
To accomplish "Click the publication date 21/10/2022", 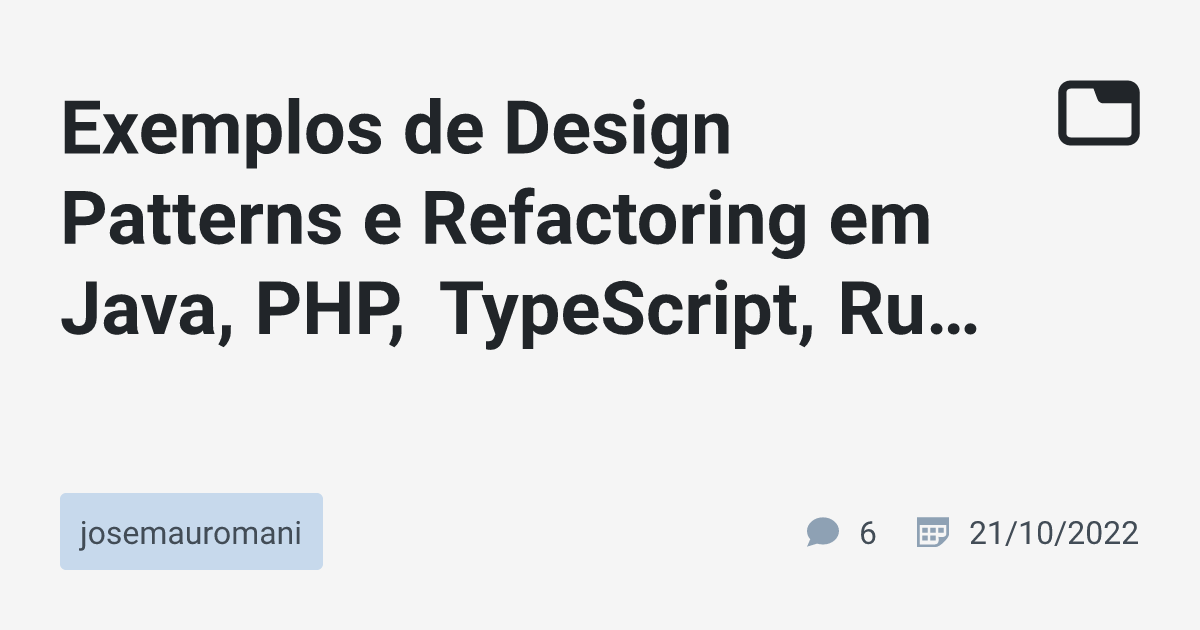I will [x=1053, y=534].
